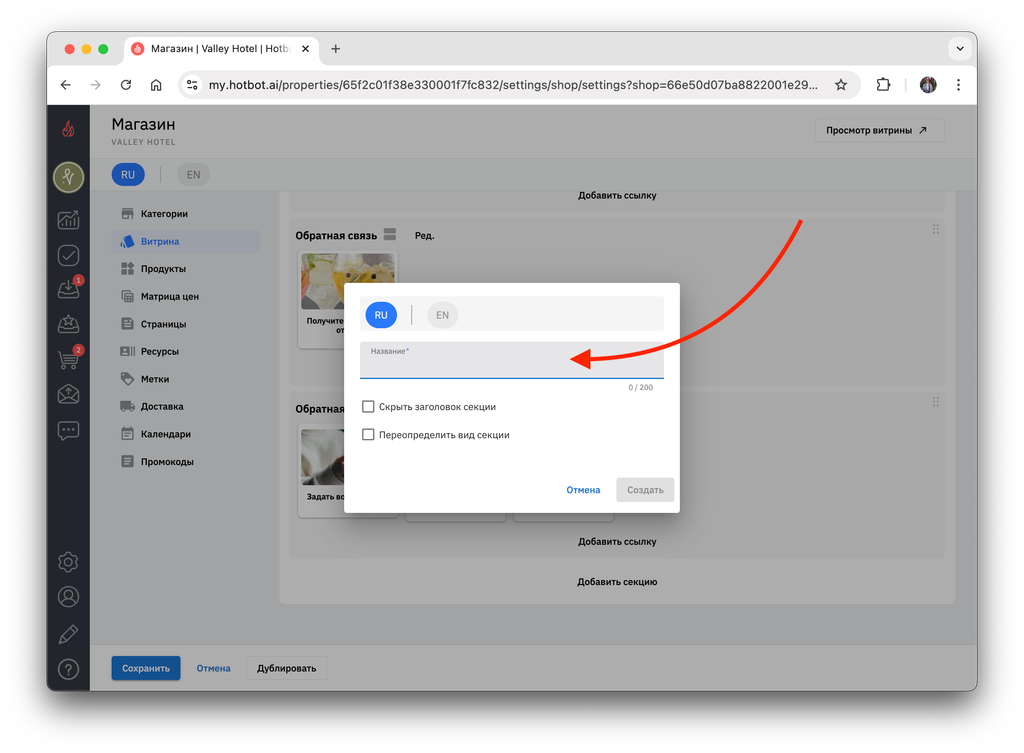This screenshot has width=1024, height=753.
Task: Click the Создать button
Action: (x=645, y=490)
